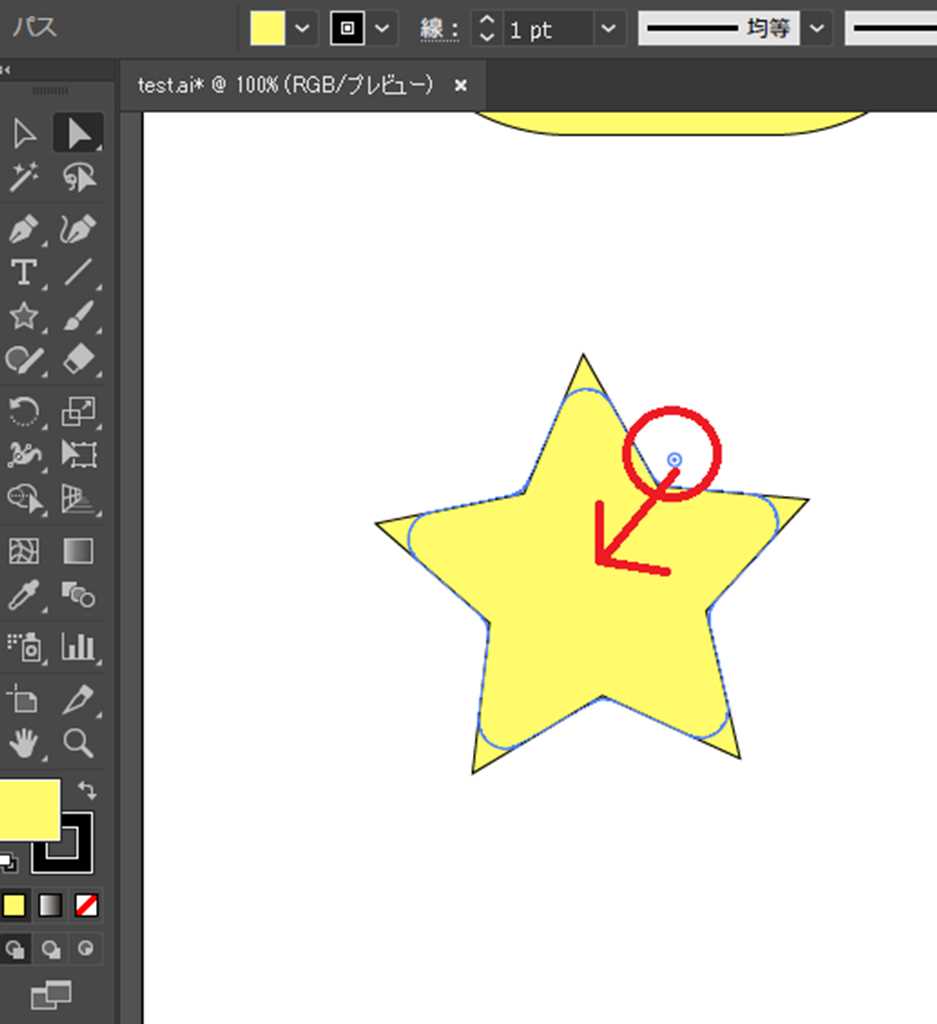
Task: Pick the Pen tool
Action: point(23,229)
